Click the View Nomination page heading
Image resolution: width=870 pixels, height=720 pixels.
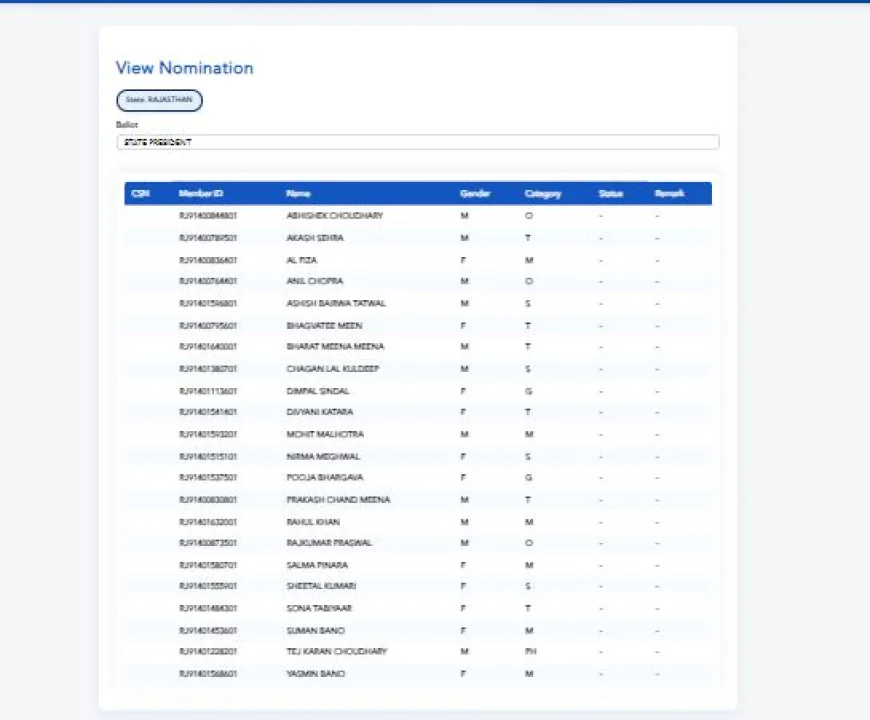click(184, 68)
